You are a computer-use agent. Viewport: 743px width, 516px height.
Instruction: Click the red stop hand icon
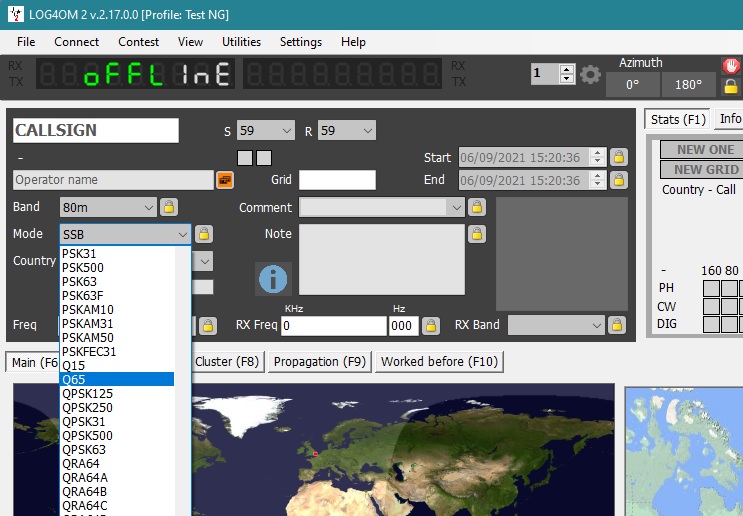pos(731,66)
